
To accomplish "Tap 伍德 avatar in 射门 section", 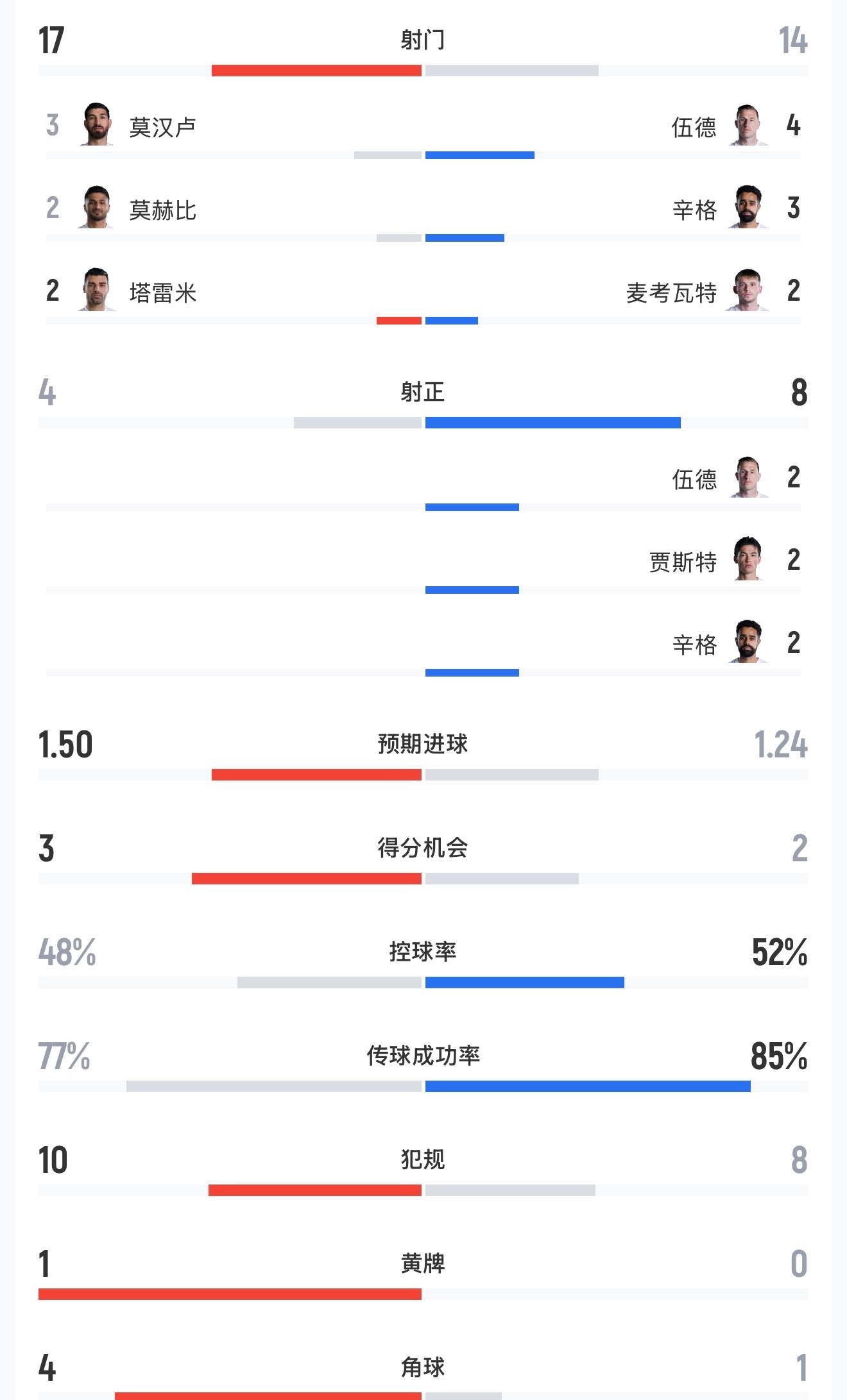I will click(748, 124).
